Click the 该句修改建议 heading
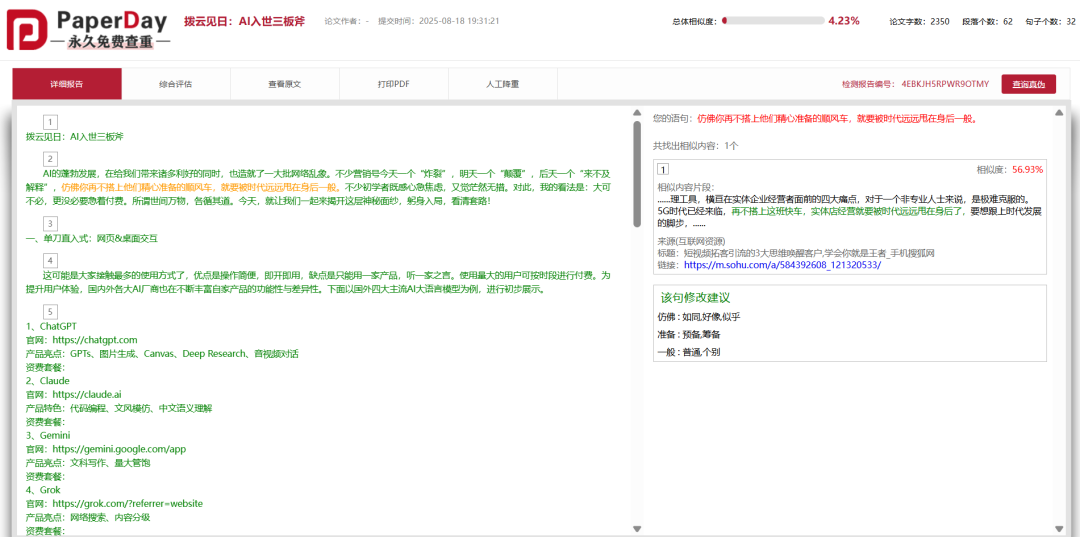The image size is (1080, 537). (x=695, y=297)
